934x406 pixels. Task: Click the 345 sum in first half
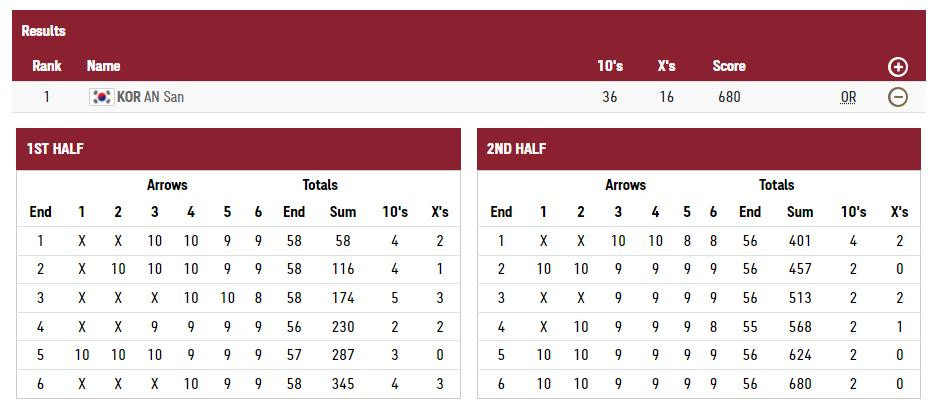coord(343,384)
